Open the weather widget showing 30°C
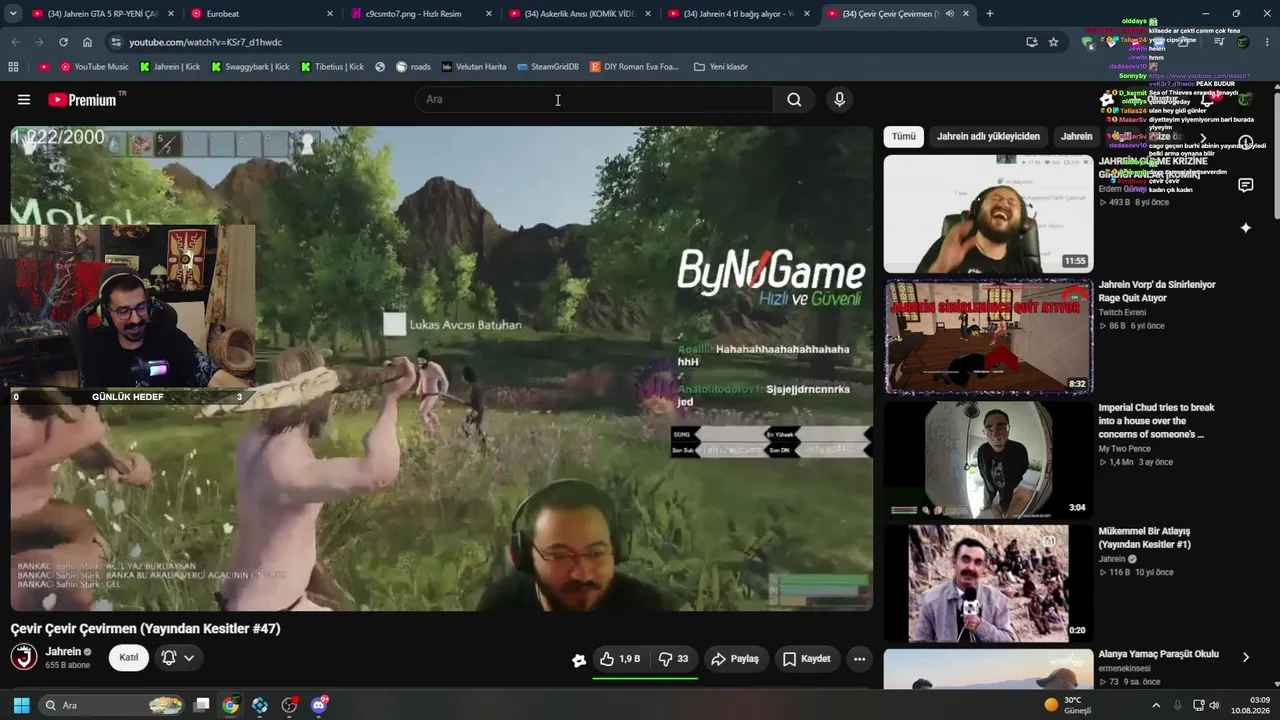 tap(1068, 705)
